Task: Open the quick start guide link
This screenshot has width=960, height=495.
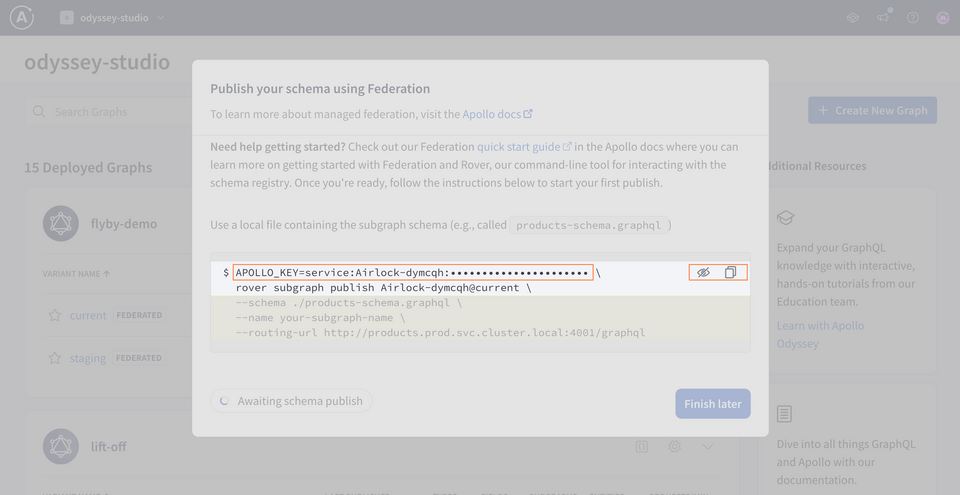Action: [524, 147]
